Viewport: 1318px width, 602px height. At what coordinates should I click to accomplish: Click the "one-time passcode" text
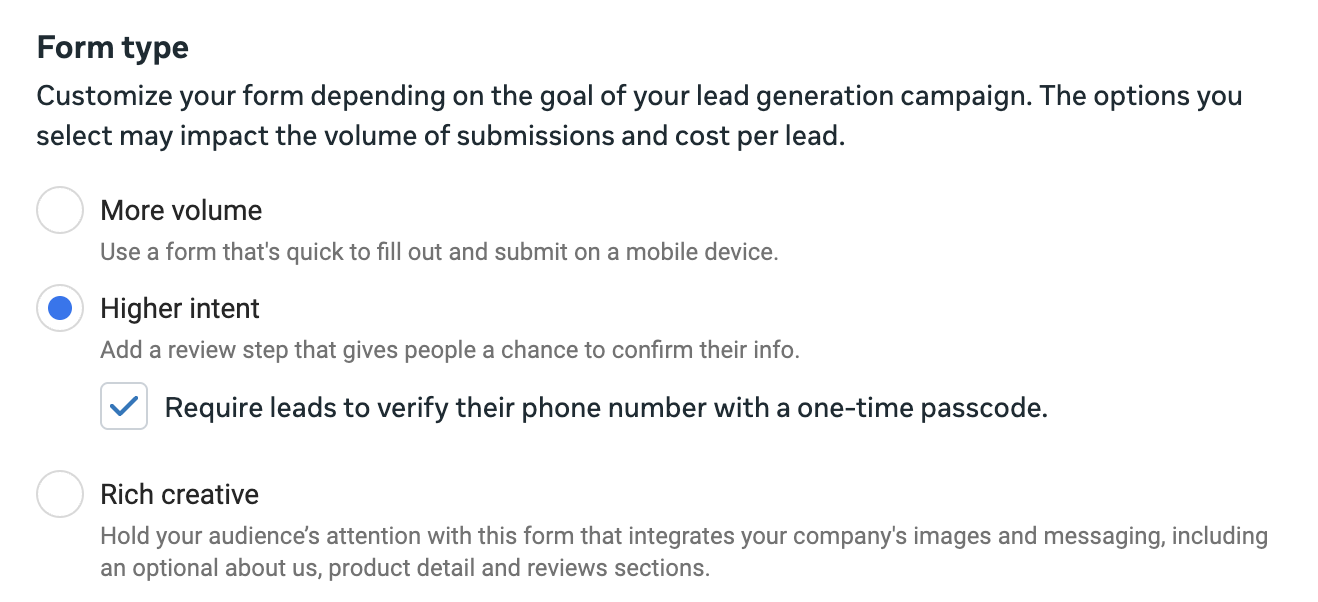(x=920, y=408)
